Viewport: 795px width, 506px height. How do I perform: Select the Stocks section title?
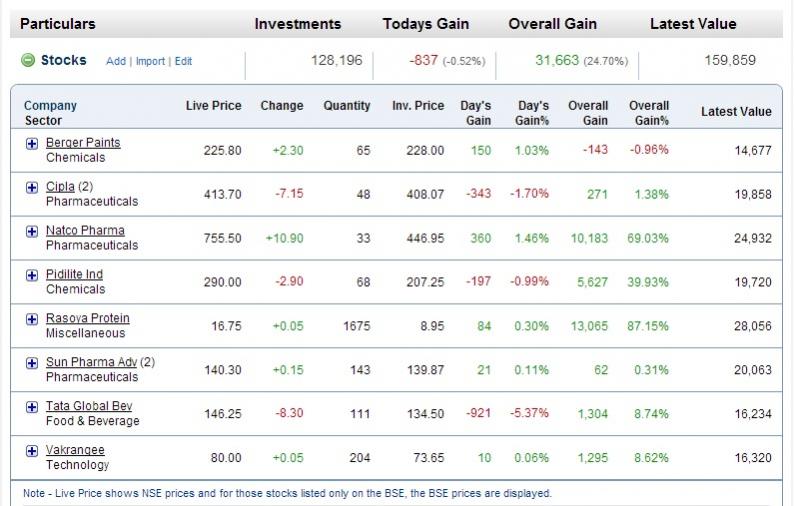coord(63,60)
